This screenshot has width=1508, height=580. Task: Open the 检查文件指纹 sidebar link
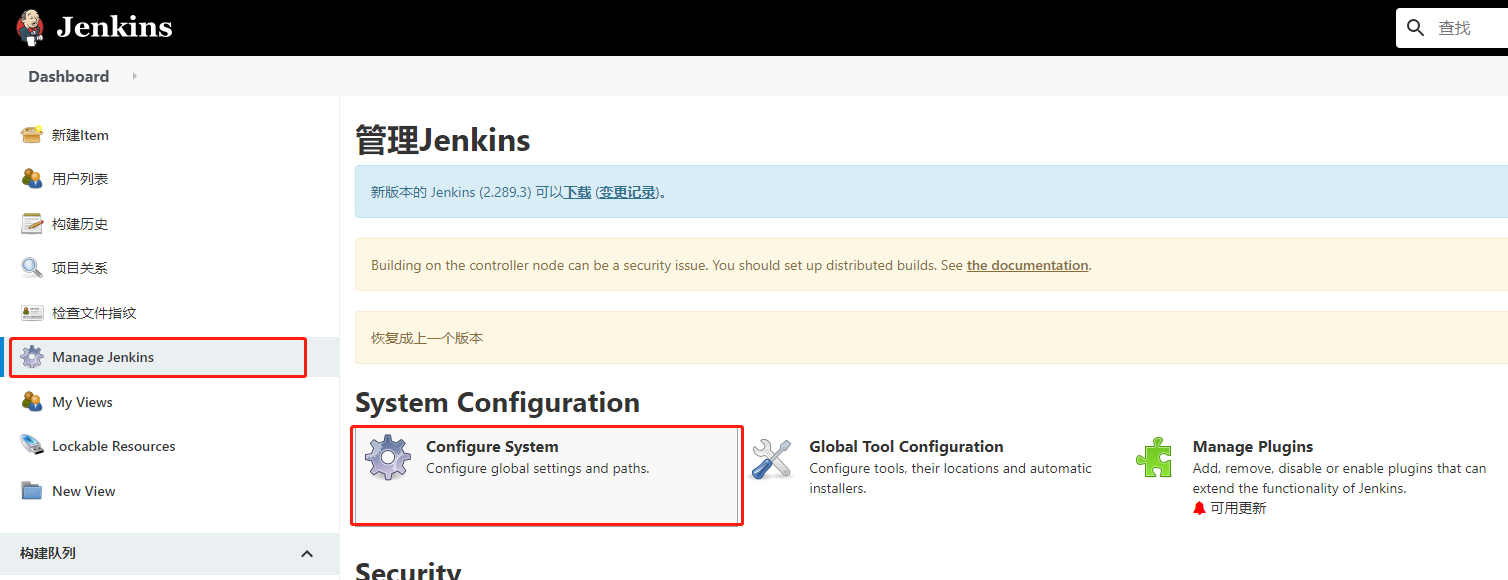[94, 313]
